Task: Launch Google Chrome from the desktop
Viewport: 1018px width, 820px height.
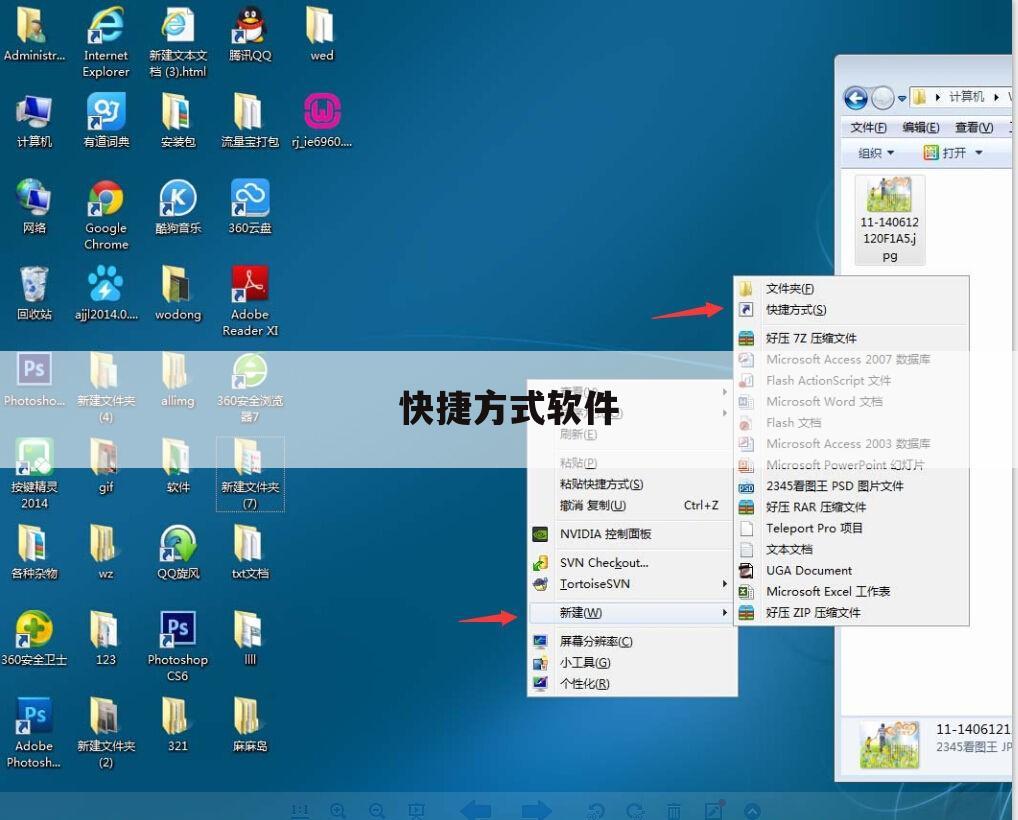Action: point(106,215)
